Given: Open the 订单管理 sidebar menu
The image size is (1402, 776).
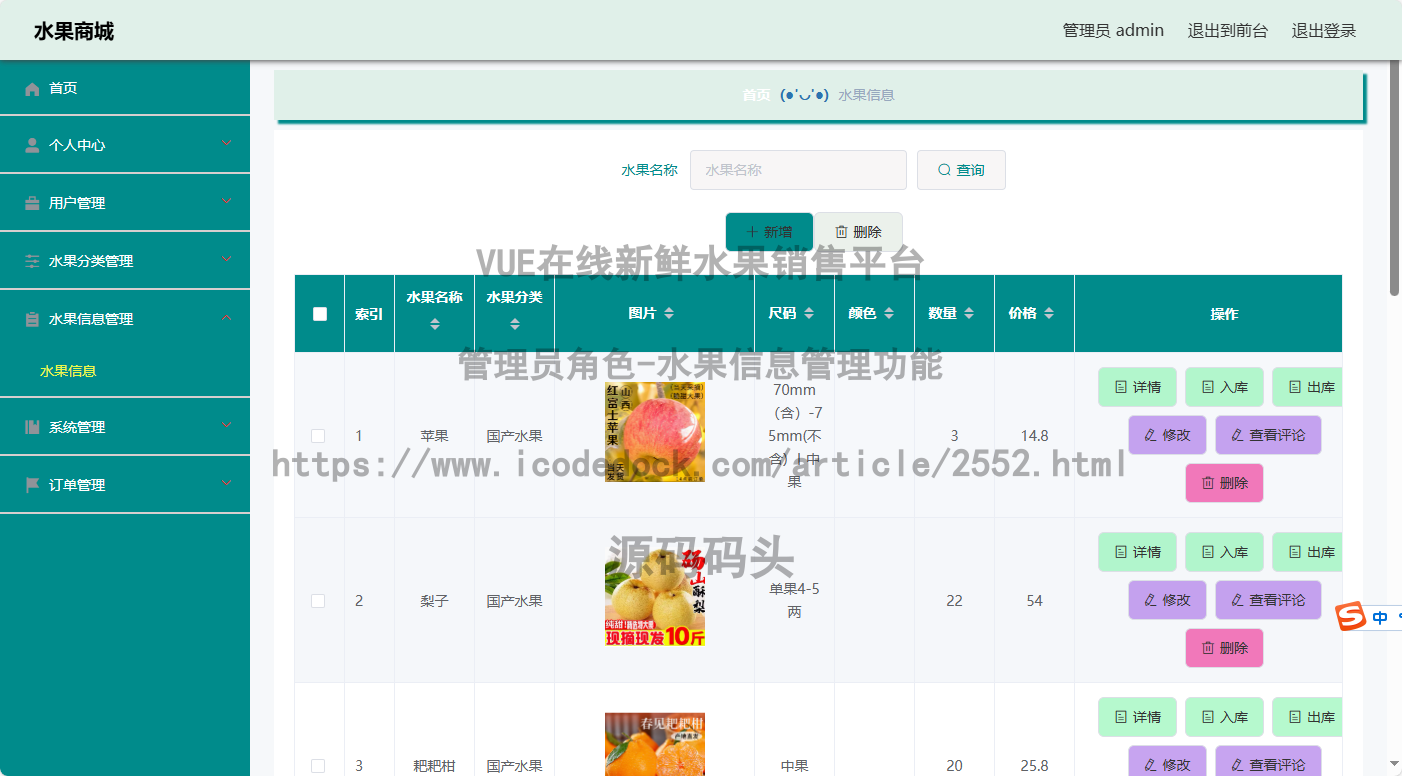Looking at the screenshot, I should [125, 485].
